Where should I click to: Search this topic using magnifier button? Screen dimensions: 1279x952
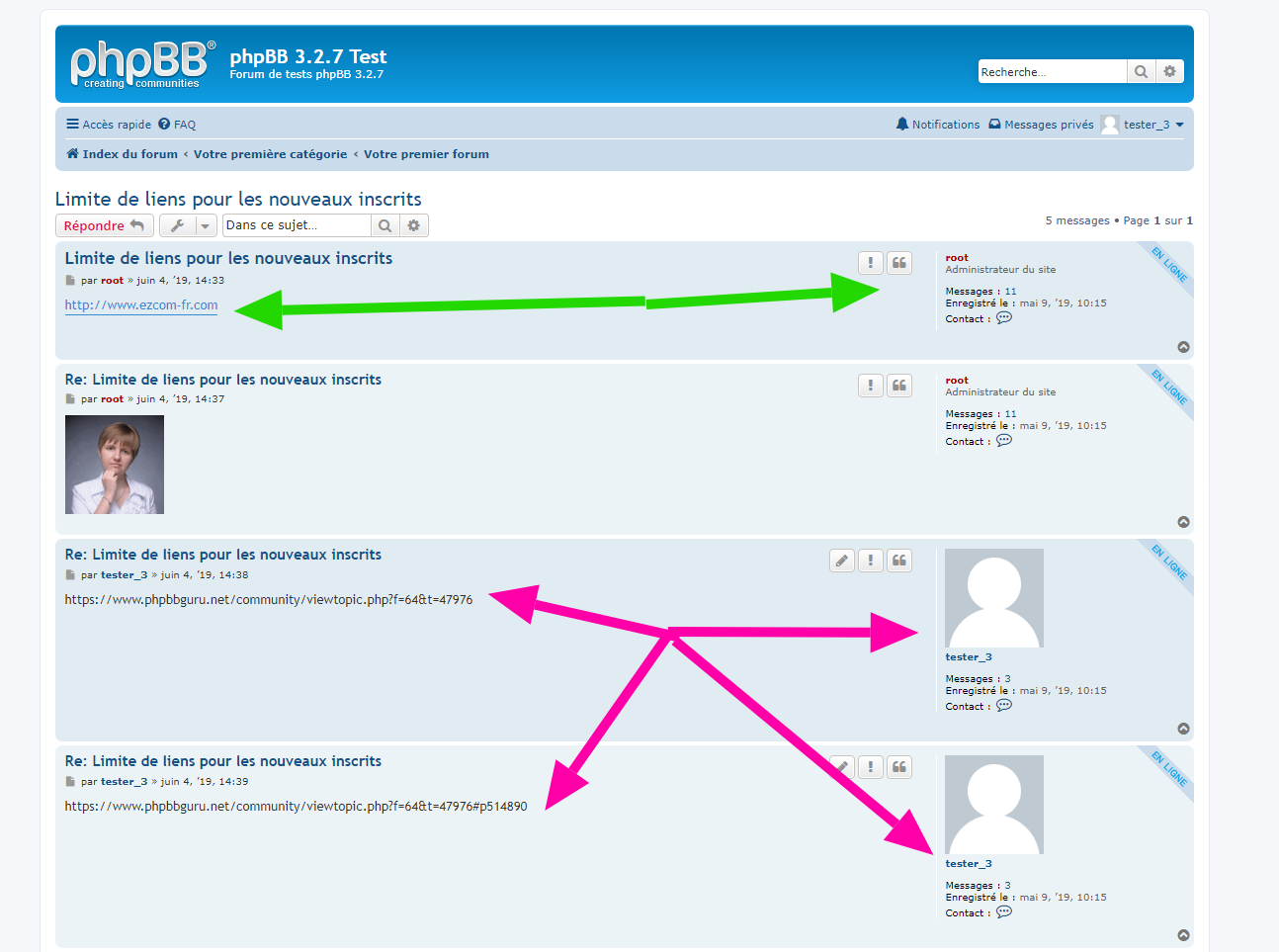click(384, 225)
